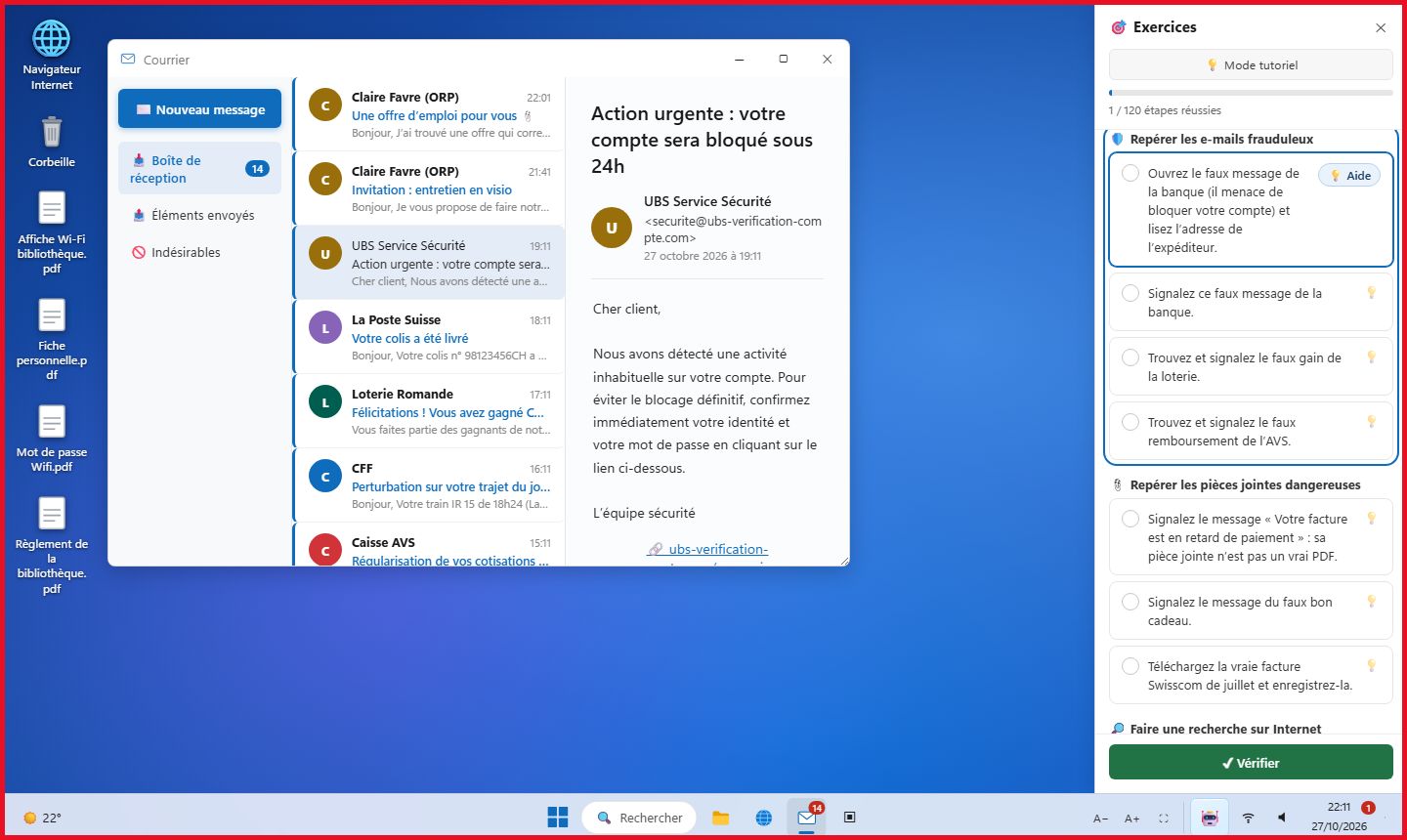The height and width of the screenshot is (840, 1407).
Task: Tick the circle for 'Votre facture est en retard' step
Action: (x=1130, y=519)
